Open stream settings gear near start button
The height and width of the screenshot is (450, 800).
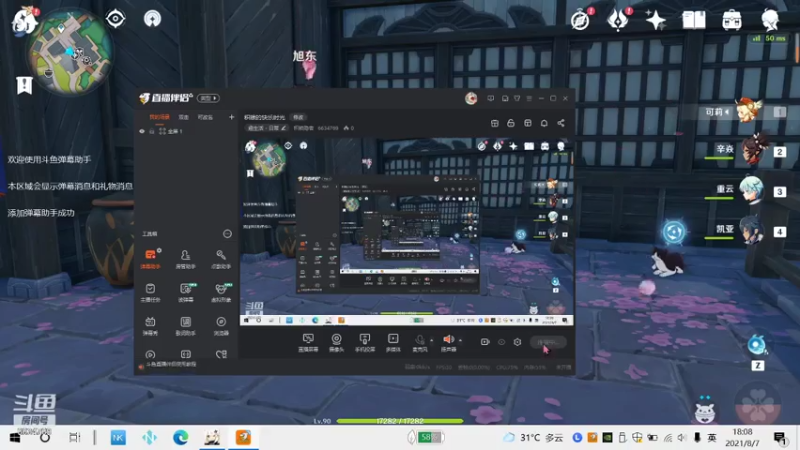tap(517, 342)
